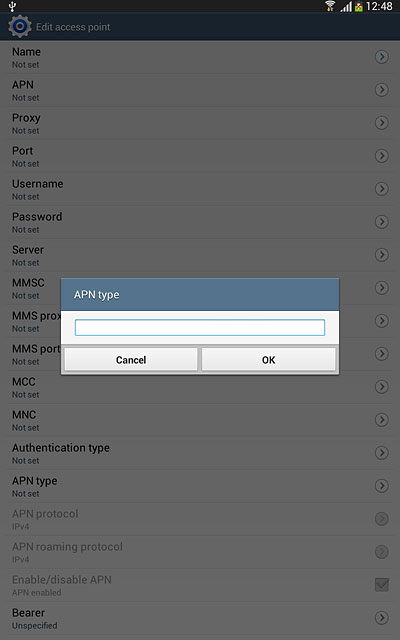Focus the APN type text field

(200, 327)
